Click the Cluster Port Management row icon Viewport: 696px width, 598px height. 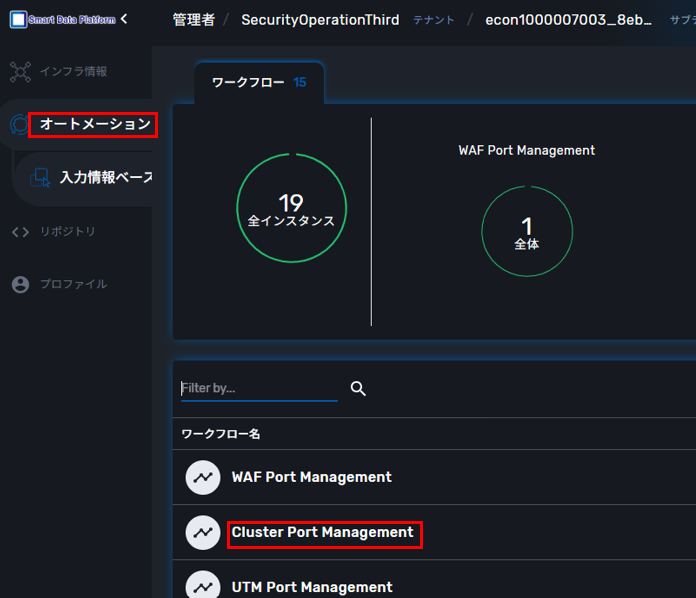pos(203,533)
